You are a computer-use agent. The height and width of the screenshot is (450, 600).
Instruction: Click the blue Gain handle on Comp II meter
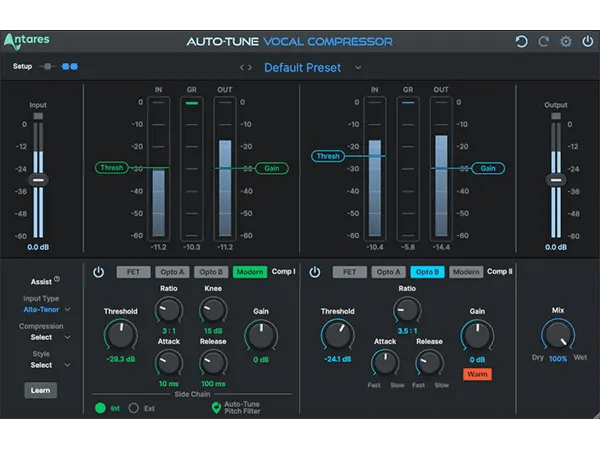click(x=488, y=168)
